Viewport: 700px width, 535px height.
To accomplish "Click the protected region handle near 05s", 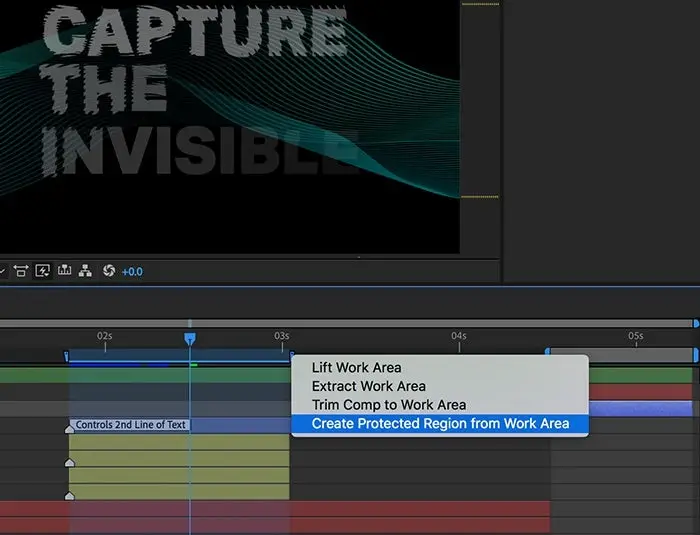I will coord(547,353).
